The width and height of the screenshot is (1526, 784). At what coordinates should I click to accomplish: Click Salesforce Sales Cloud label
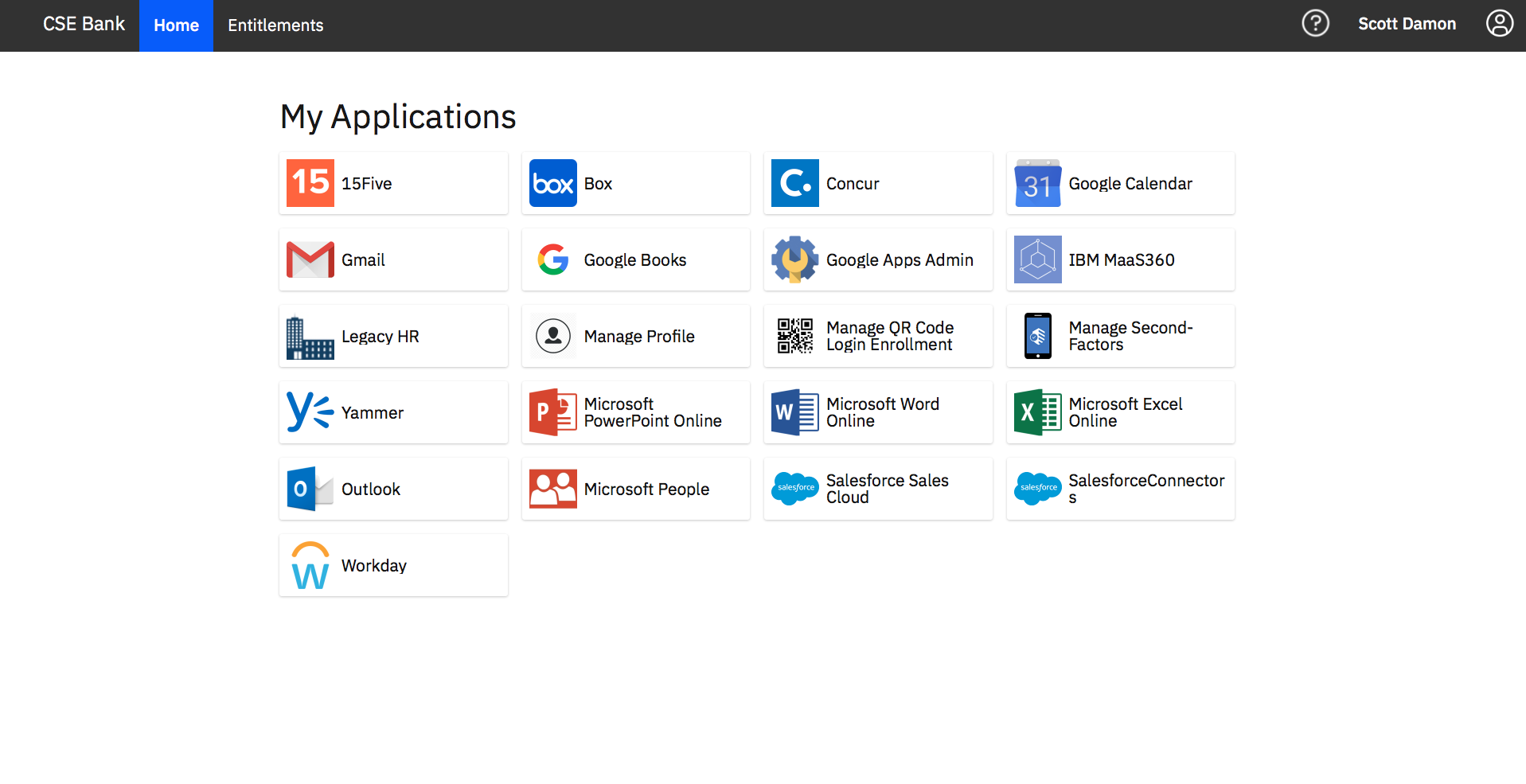click(x=888, y=489)
